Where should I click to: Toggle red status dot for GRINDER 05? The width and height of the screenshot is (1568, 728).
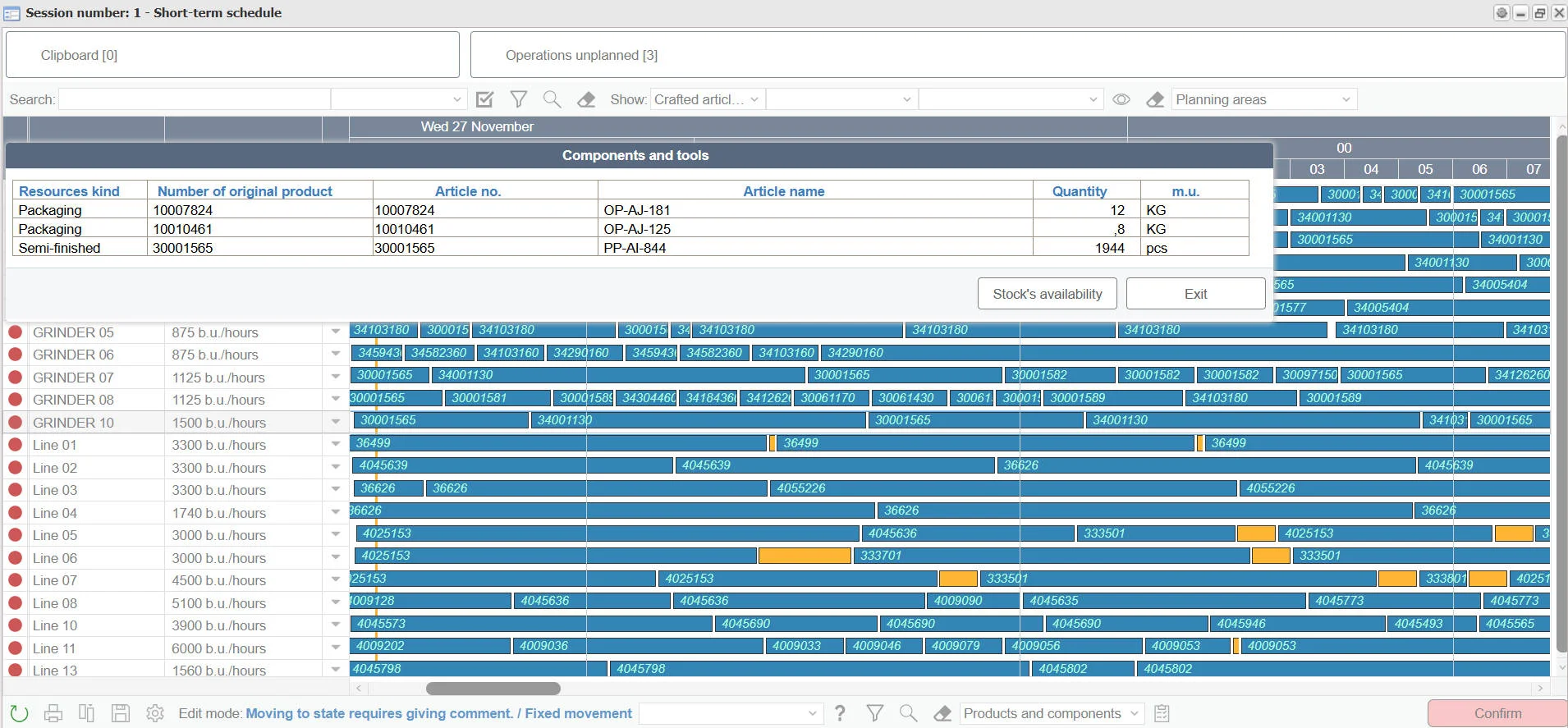(x=15, y=332)
